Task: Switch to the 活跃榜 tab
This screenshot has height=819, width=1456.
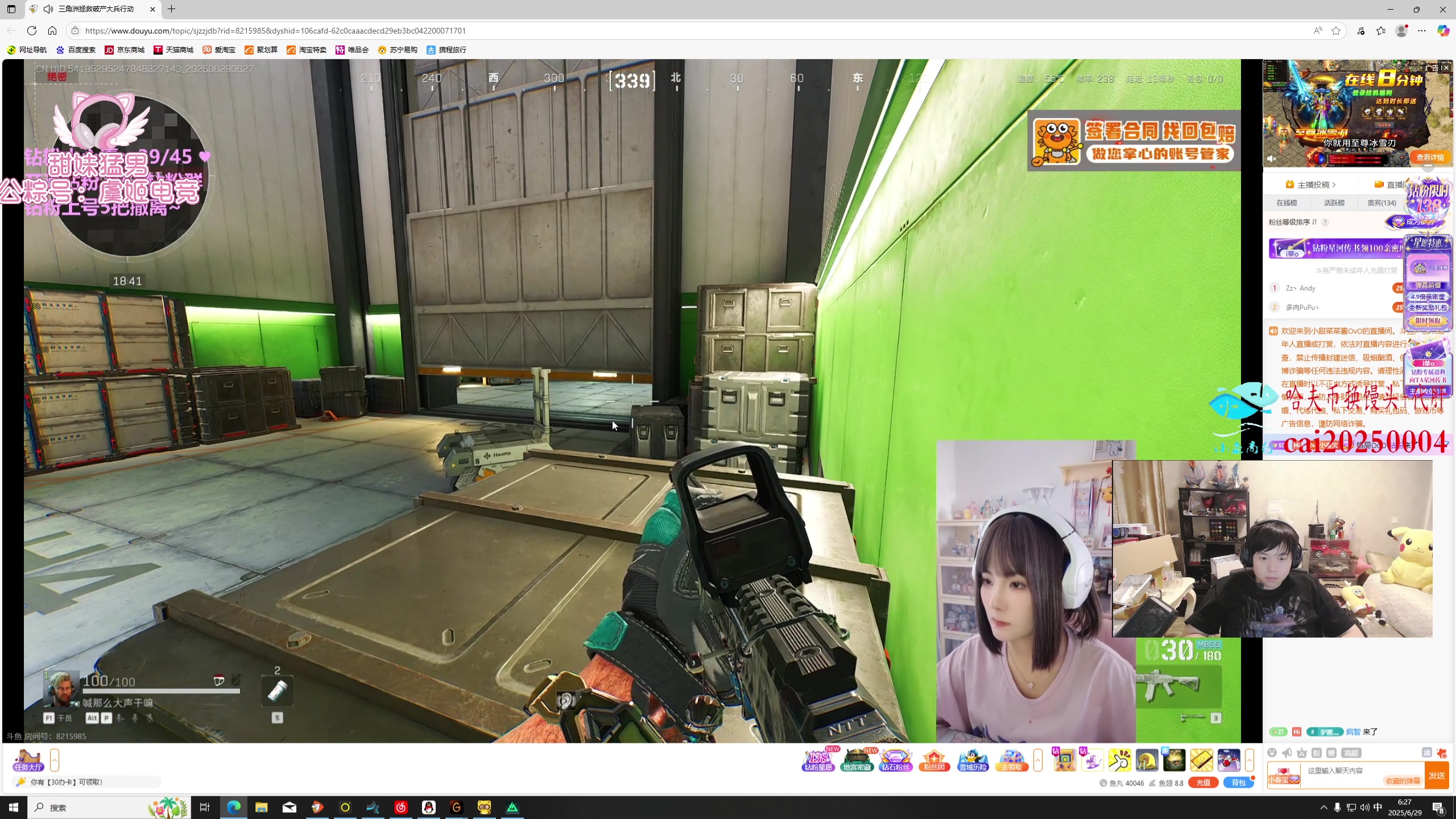Action: (x=1334, y=202)
